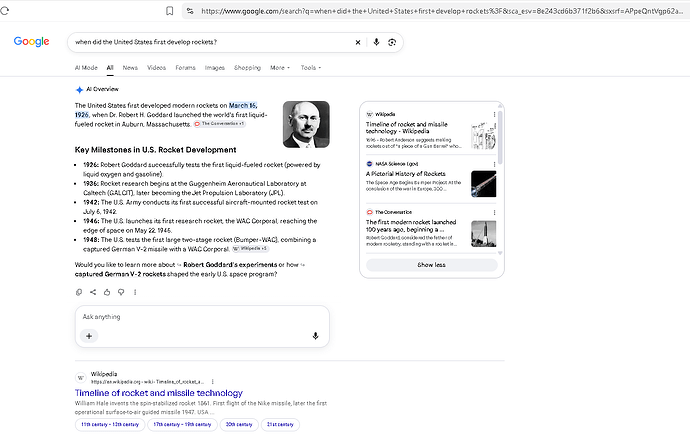Switch to AI Mode tab
Screen dimensions: 690x436
86,68
